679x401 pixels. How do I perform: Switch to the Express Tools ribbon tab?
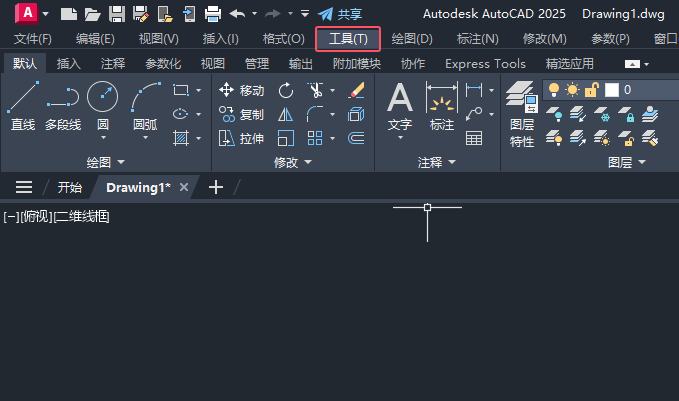(x=485, y=64)
